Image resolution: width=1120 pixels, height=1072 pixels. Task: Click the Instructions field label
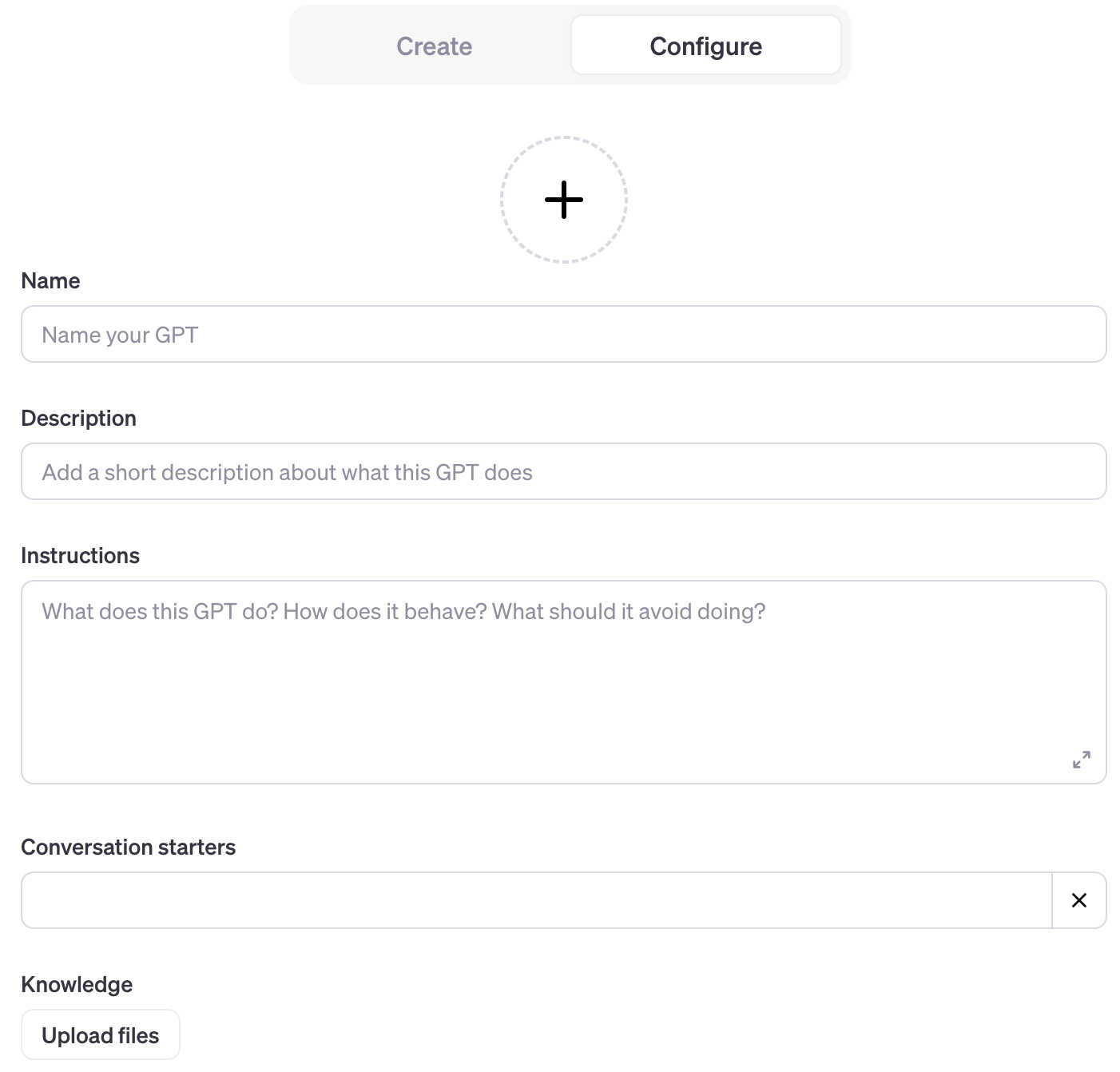click(80, 556)
